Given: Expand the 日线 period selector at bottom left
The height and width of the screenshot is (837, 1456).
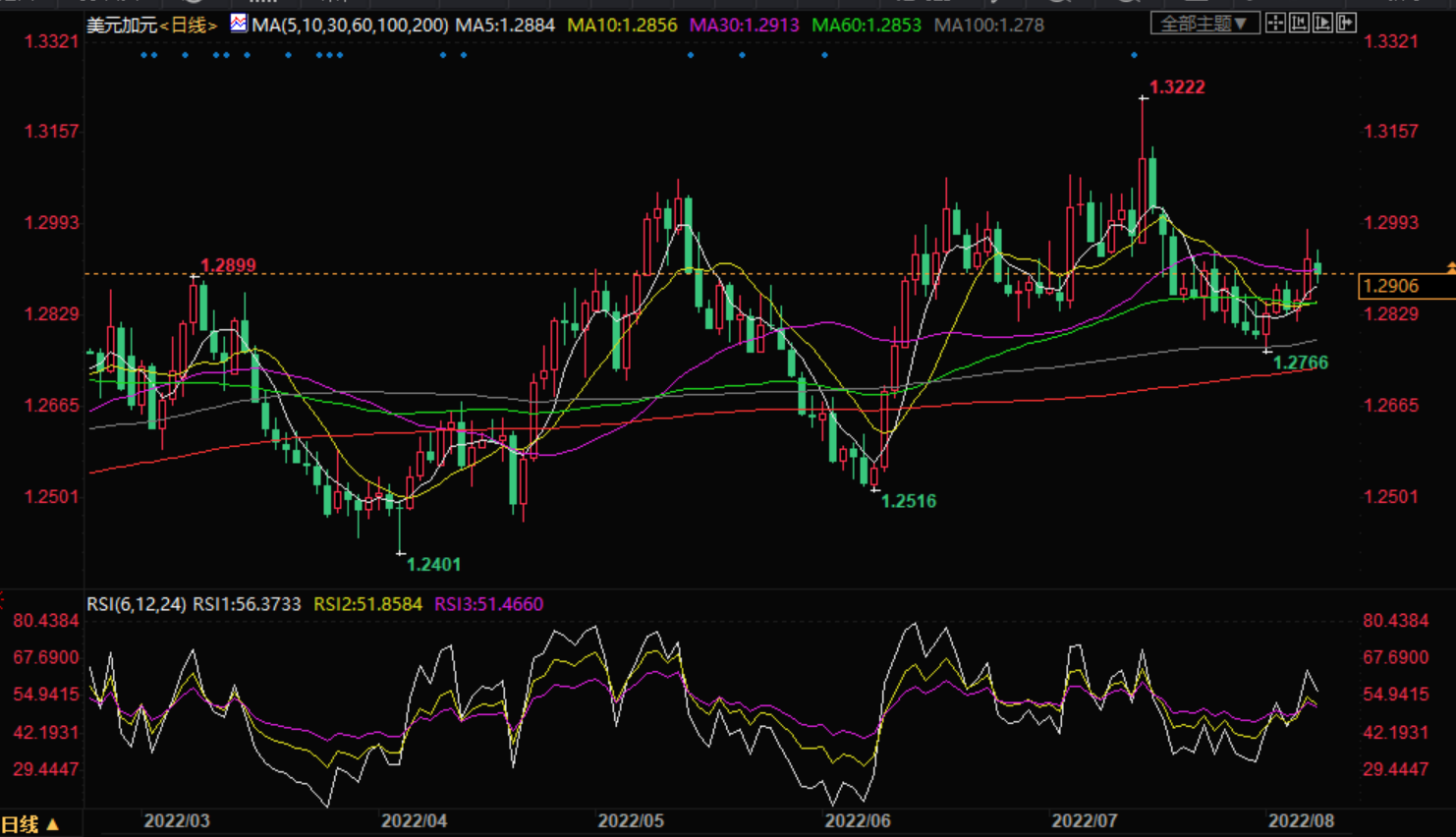Looking at the screenshot, I should (x=29, y=824).
